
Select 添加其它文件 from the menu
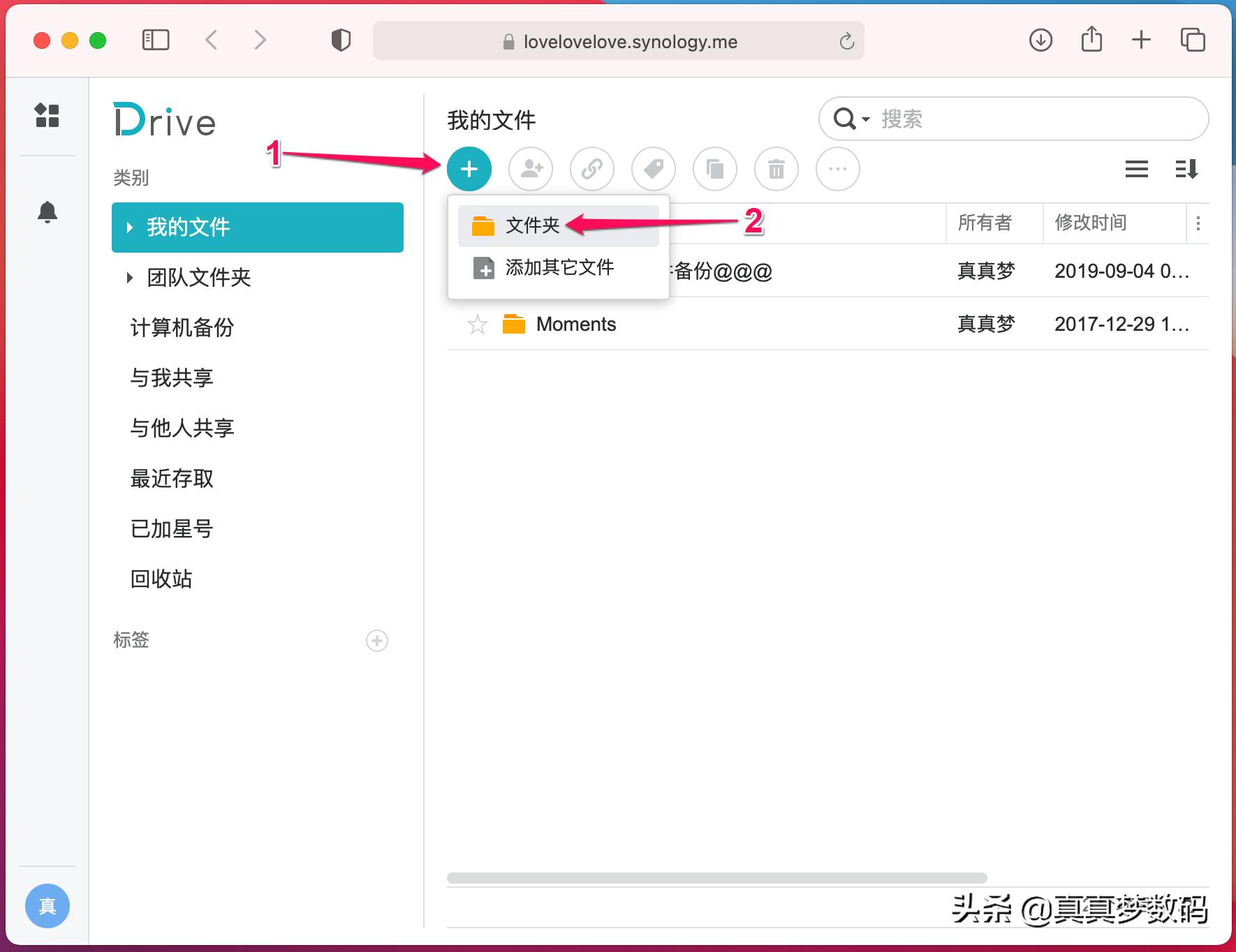click(x=559, y=267)
